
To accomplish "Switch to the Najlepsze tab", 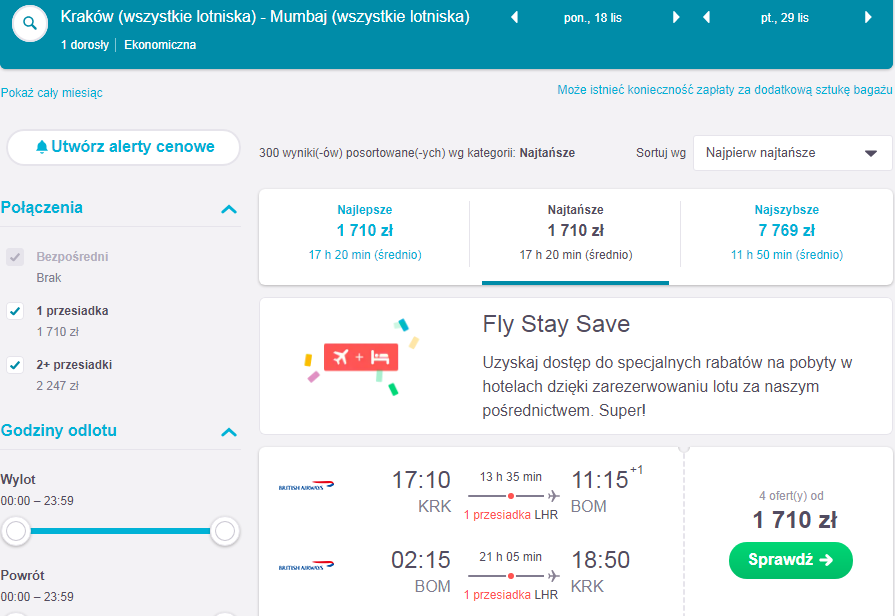I will tap(365, 232).
